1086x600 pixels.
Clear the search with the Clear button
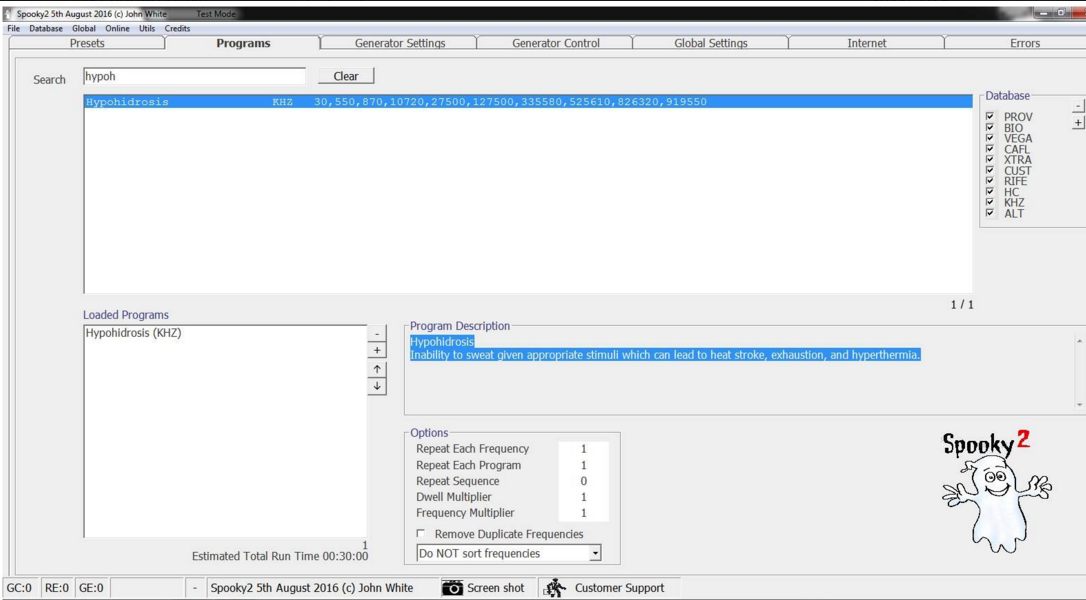tap(346, 76)
